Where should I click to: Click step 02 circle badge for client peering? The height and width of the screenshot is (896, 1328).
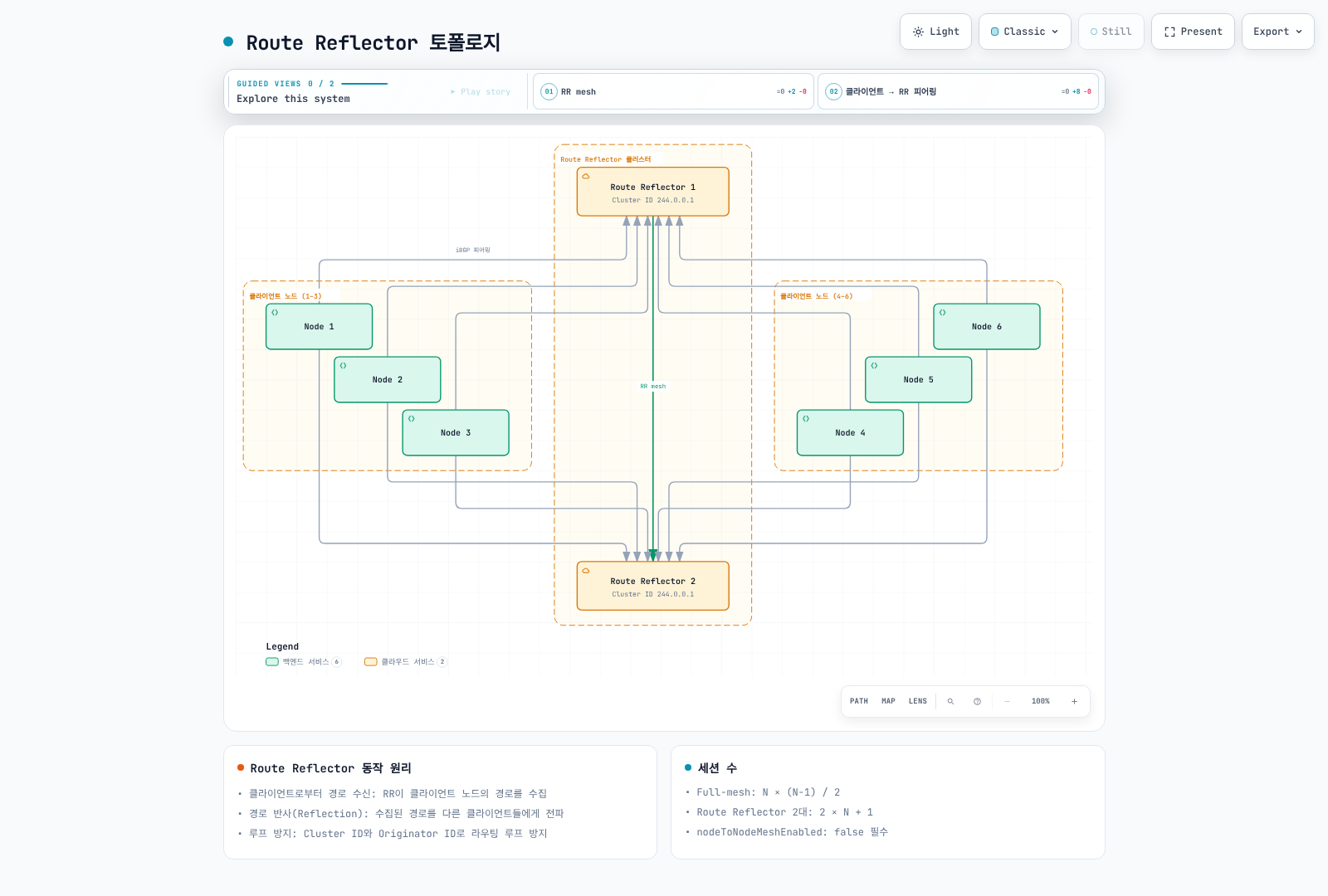pos(833,91)
